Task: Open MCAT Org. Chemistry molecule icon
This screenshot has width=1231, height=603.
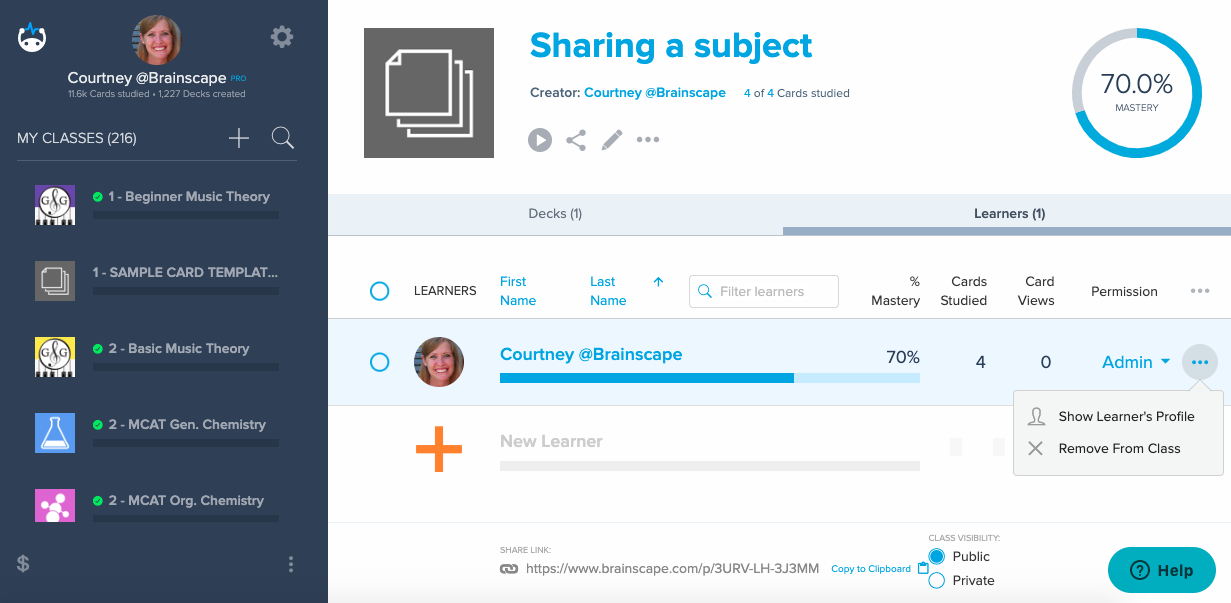Action: click(55, 506)
